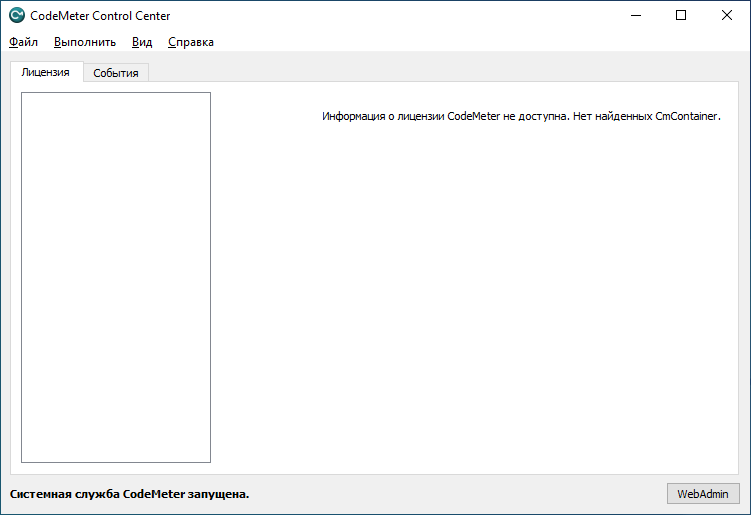Click the CodeMeter app icon in title bar
Image resolution: width=752 pixels, height=515 pixels.
click(17, 15)
